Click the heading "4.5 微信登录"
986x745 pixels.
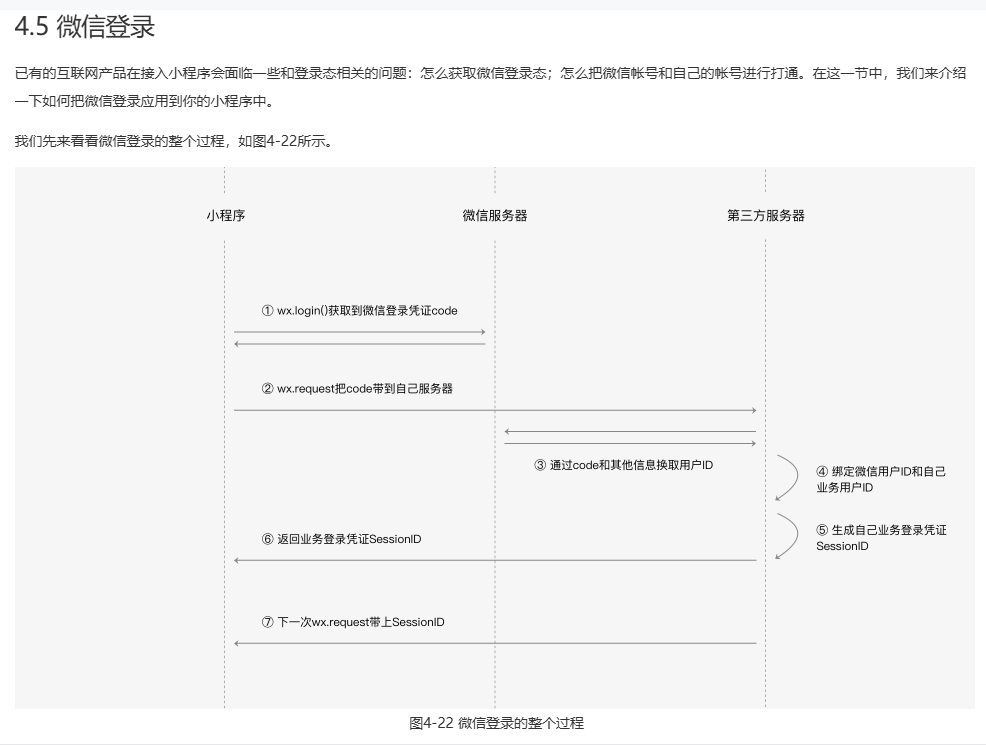(x=85, y=27)
